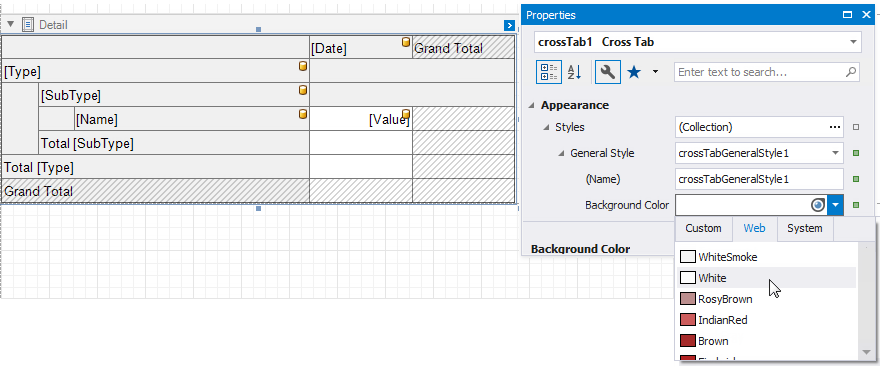Click the maximize icon of Properties panel
This screenshot has height=367, width=881.
pyautogui.click(x=847, y=15)
